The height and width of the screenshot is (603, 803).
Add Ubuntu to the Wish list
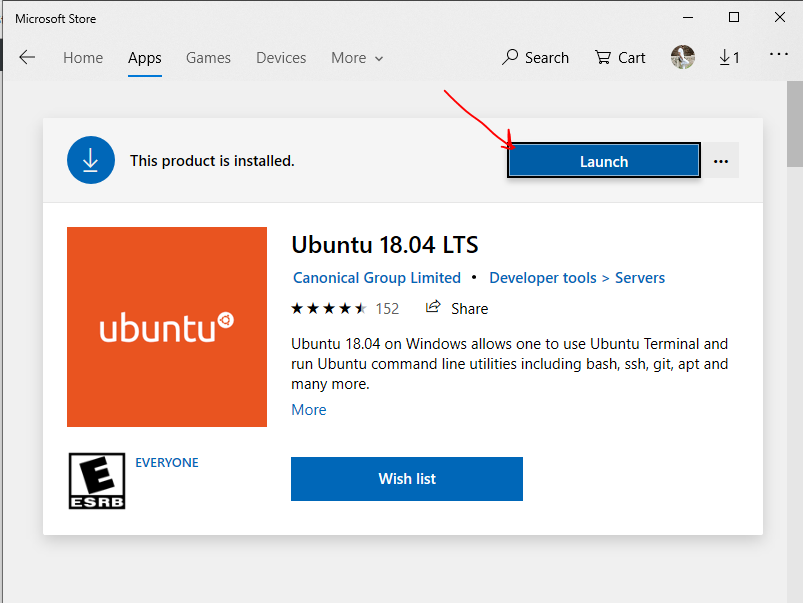coord(407,479)
